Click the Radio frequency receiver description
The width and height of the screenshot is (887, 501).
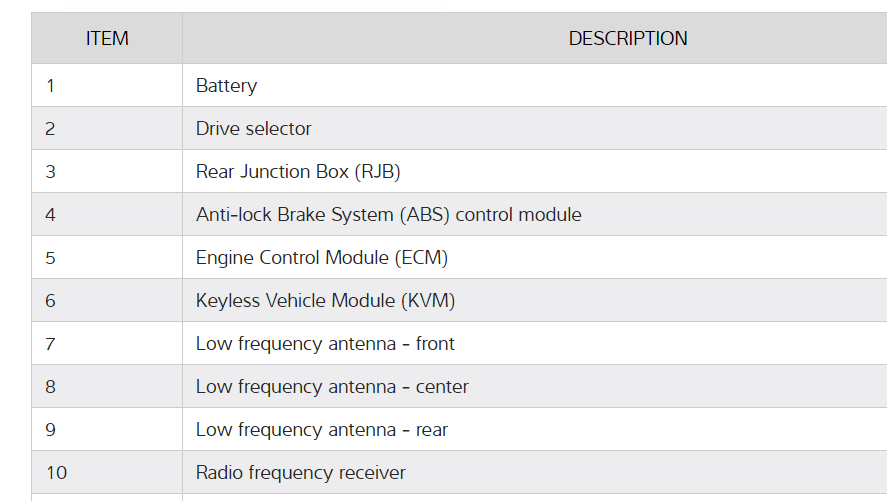[x=301, y=473]
